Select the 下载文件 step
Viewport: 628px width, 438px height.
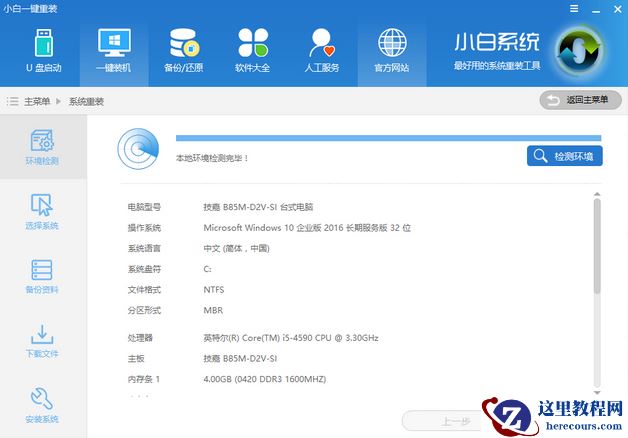click(42, 341)
